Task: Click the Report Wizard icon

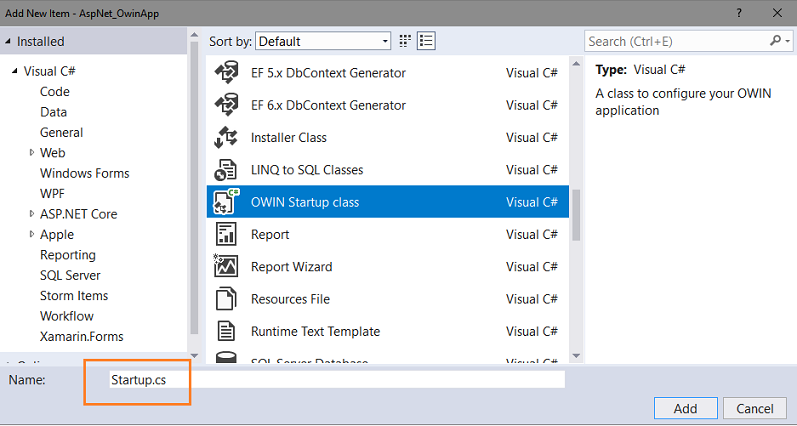Action: [227, 267]
